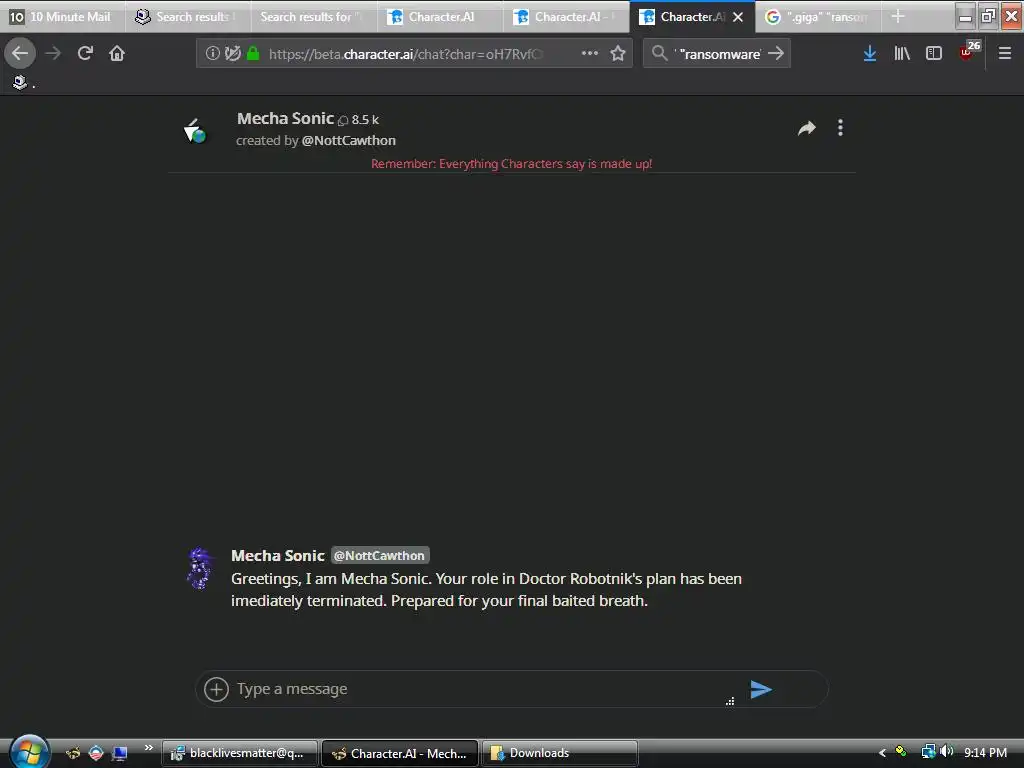Screen dimensions: 1024x768
Task: Click the Remember: Everything Characters say warning
Action: 511,164
